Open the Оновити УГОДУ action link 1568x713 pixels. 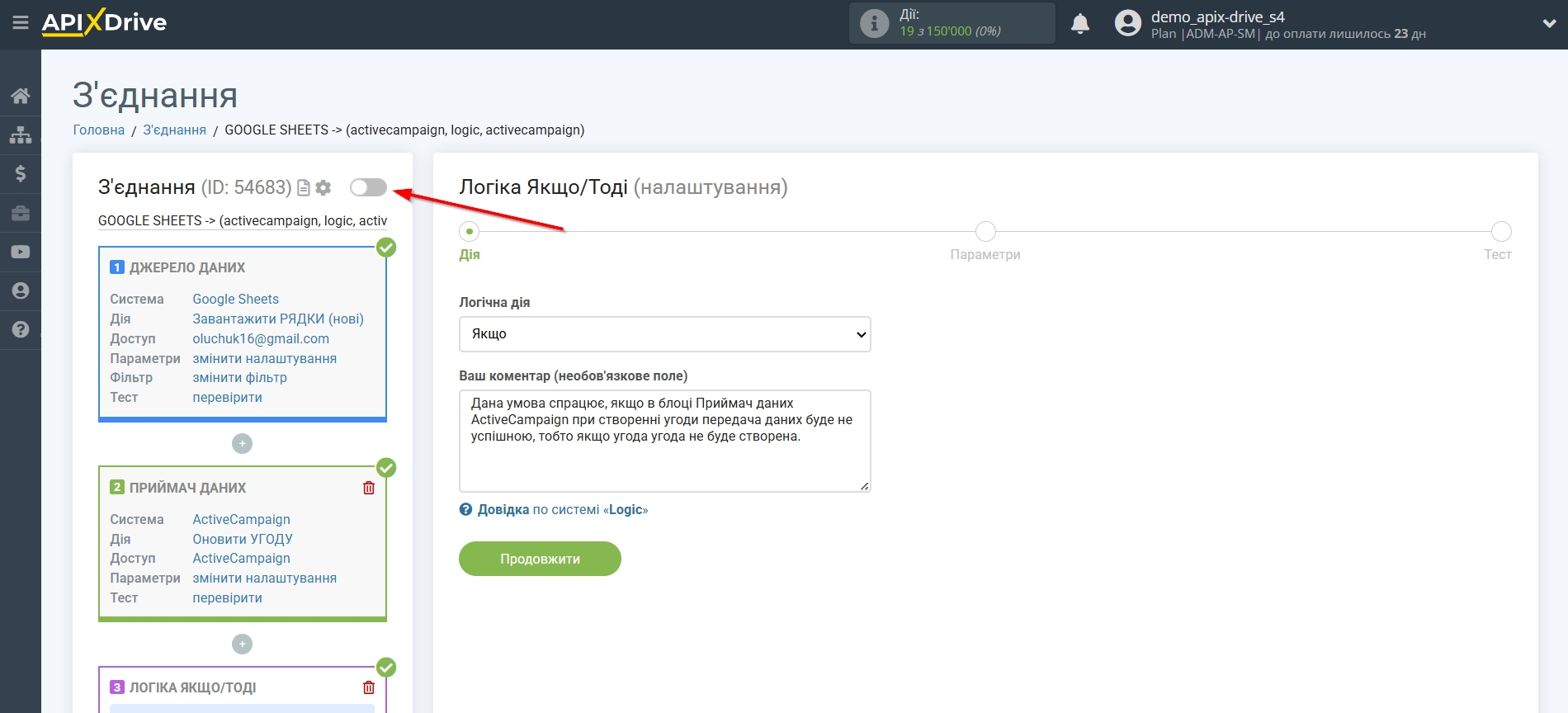243,540
